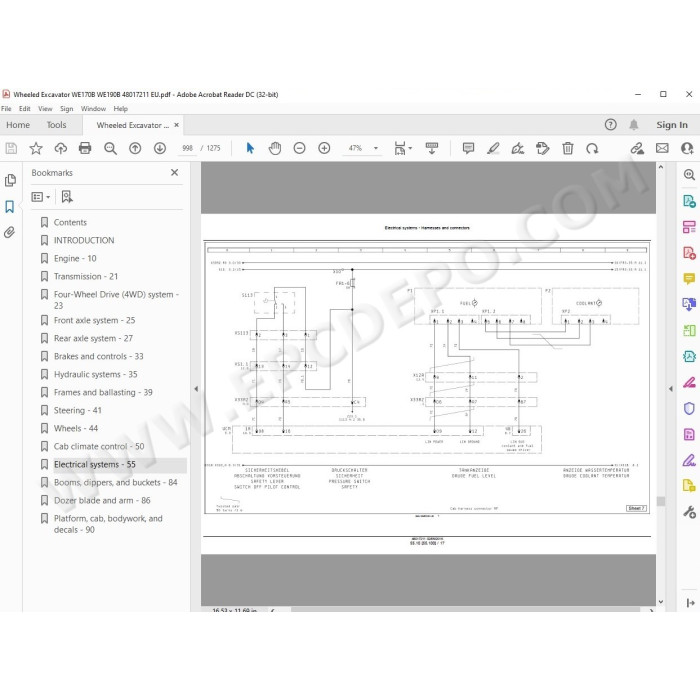Expand tools pane arrow at bottom right
The image size is (700, 700).
690,603
